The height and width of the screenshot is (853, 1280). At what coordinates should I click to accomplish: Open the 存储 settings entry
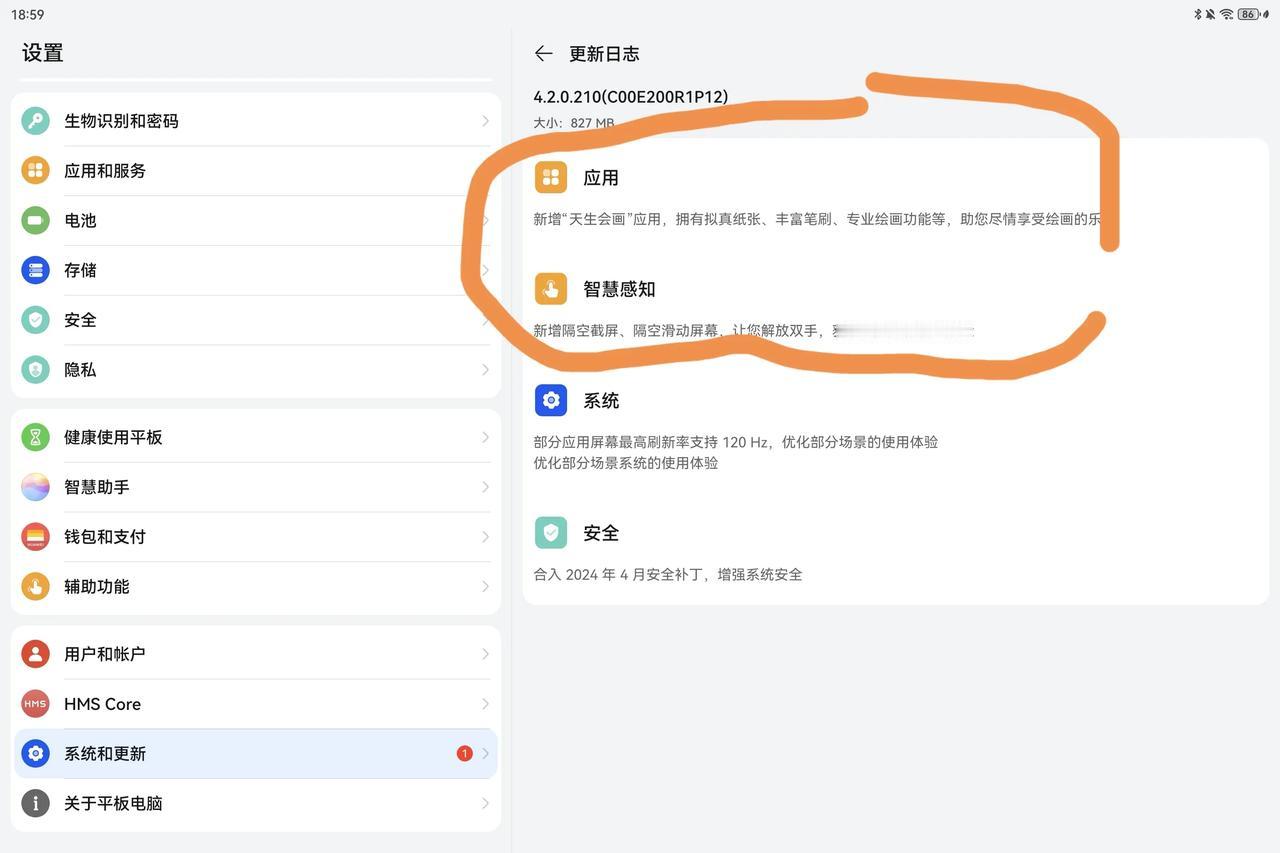[x=256, y=270]
